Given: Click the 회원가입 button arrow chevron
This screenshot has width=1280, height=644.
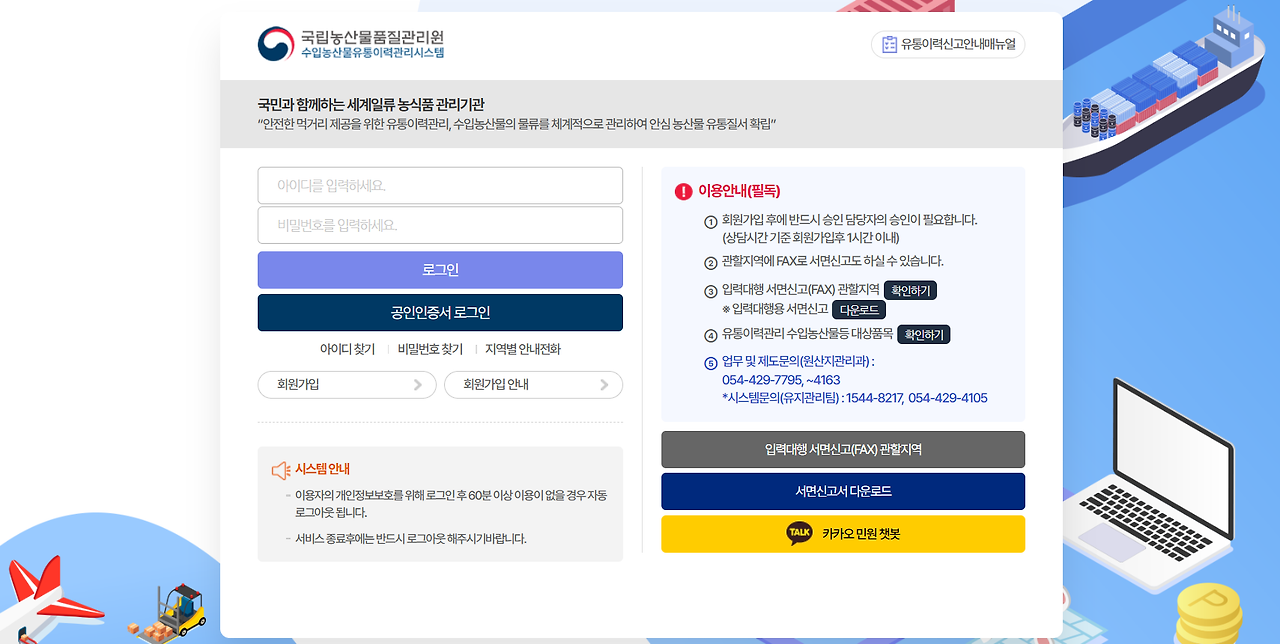Looking at the screenshot, I should [x=418, y=385].
